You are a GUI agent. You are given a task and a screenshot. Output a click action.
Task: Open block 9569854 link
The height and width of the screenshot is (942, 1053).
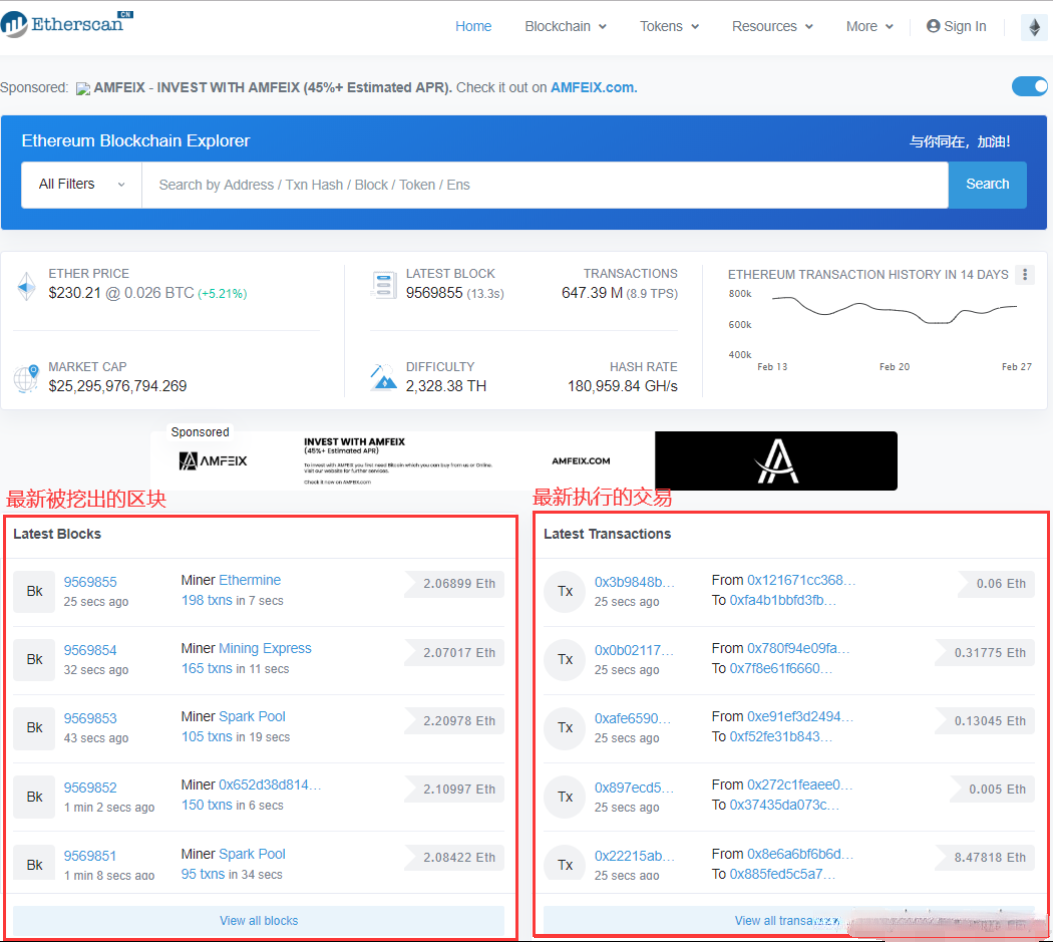(90, 651)
